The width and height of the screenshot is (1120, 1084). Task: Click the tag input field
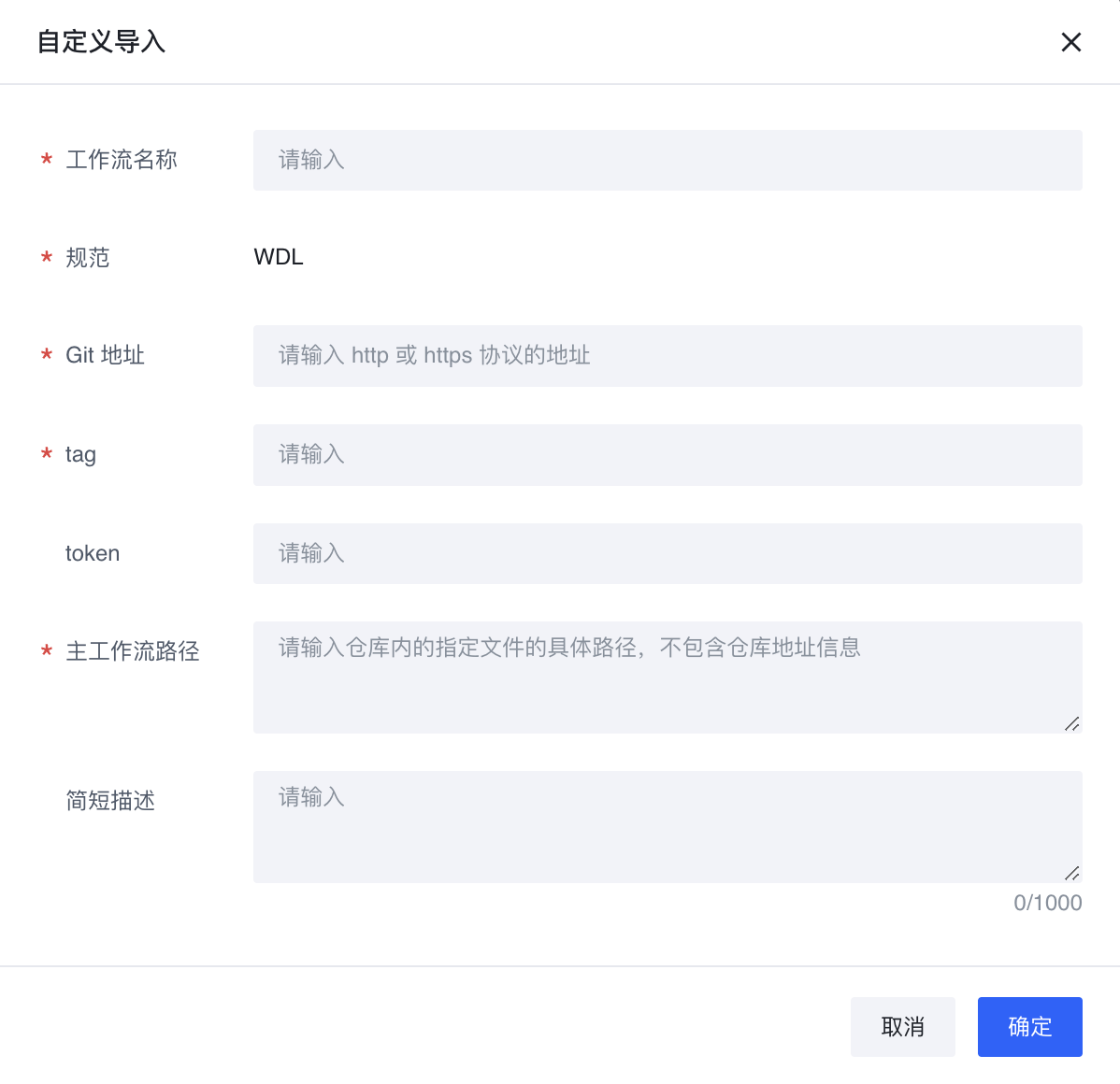point(667,455)
